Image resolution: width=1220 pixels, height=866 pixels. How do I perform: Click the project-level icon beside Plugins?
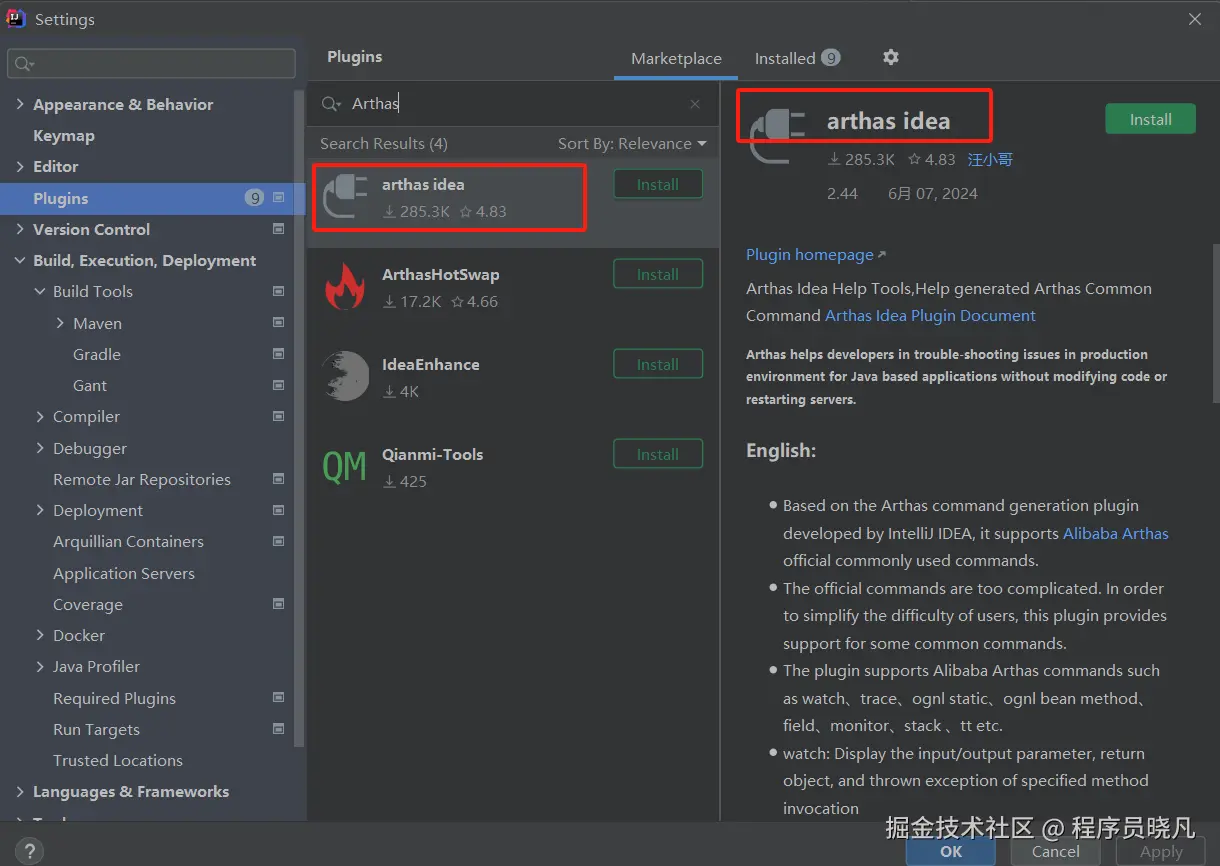point(279,198)
